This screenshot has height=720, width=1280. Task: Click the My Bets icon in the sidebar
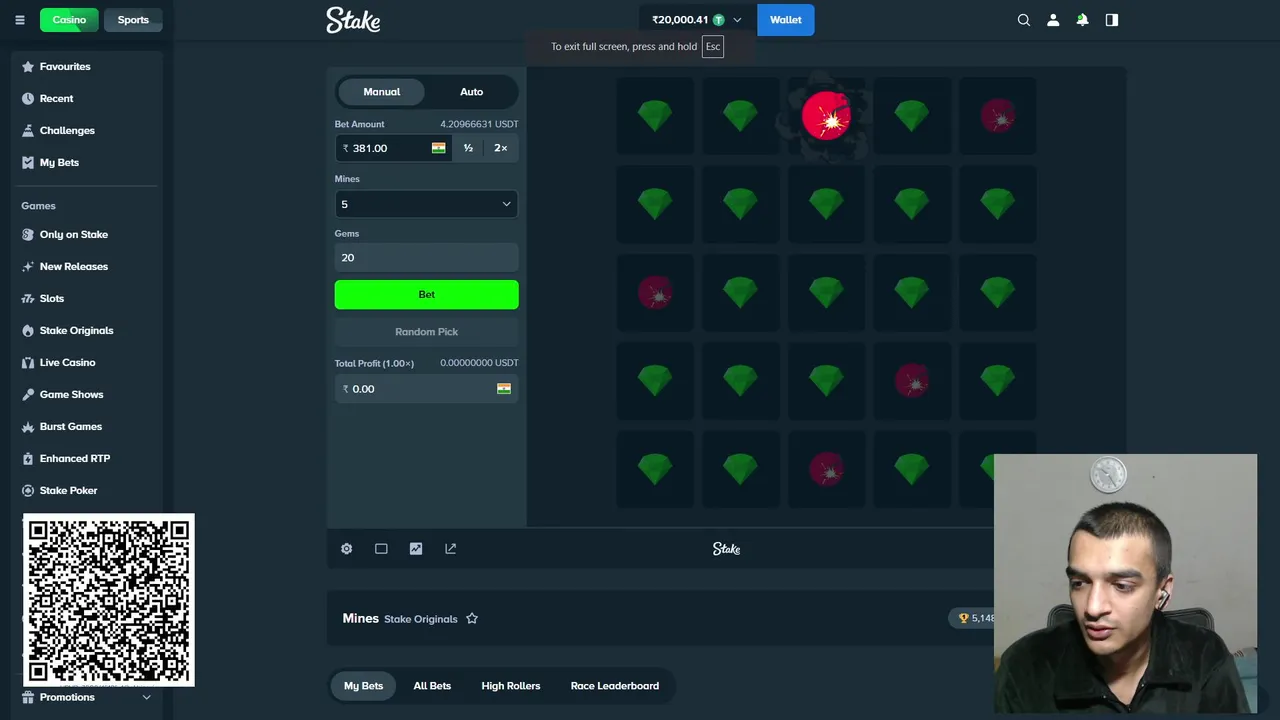(x=28, y=163)
